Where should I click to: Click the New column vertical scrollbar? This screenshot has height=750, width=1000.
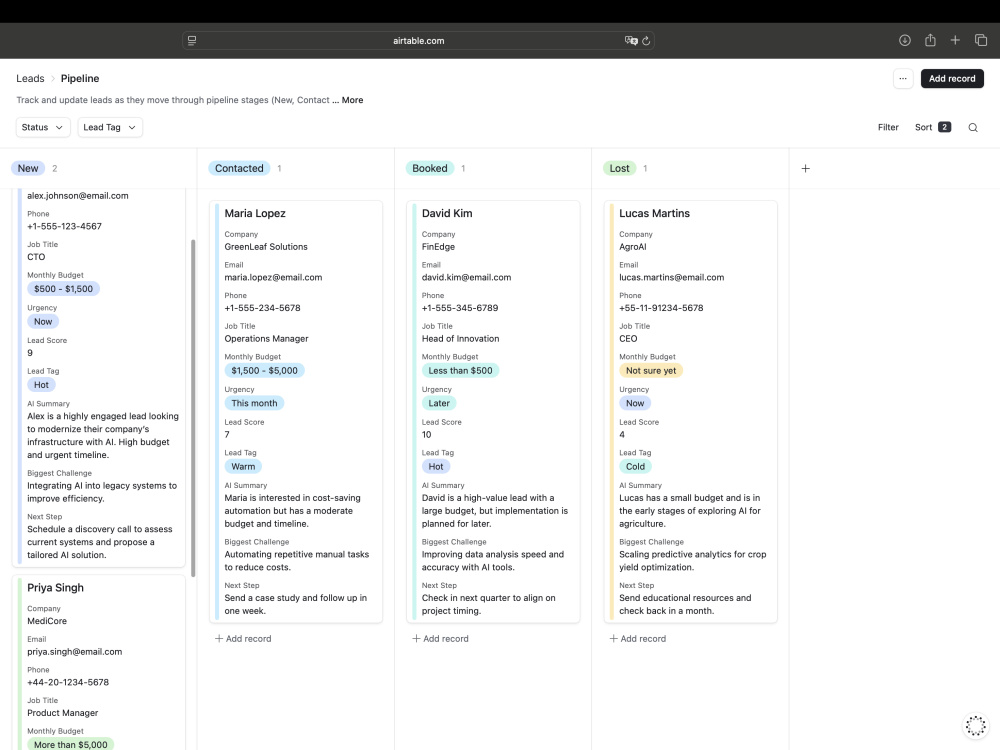tap(193, 408)
